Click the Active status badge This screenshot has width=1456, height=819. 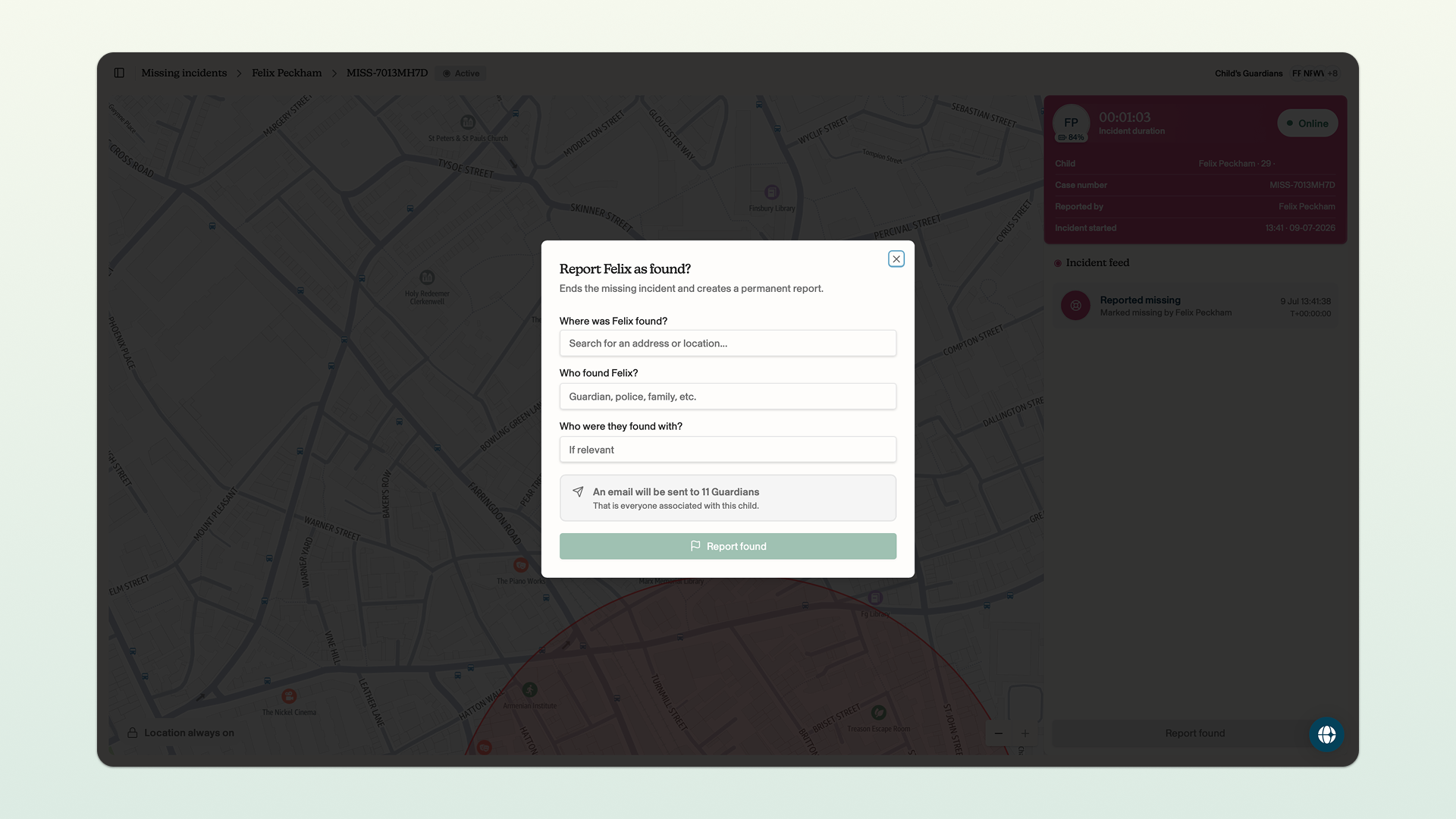tap(461, 74)
